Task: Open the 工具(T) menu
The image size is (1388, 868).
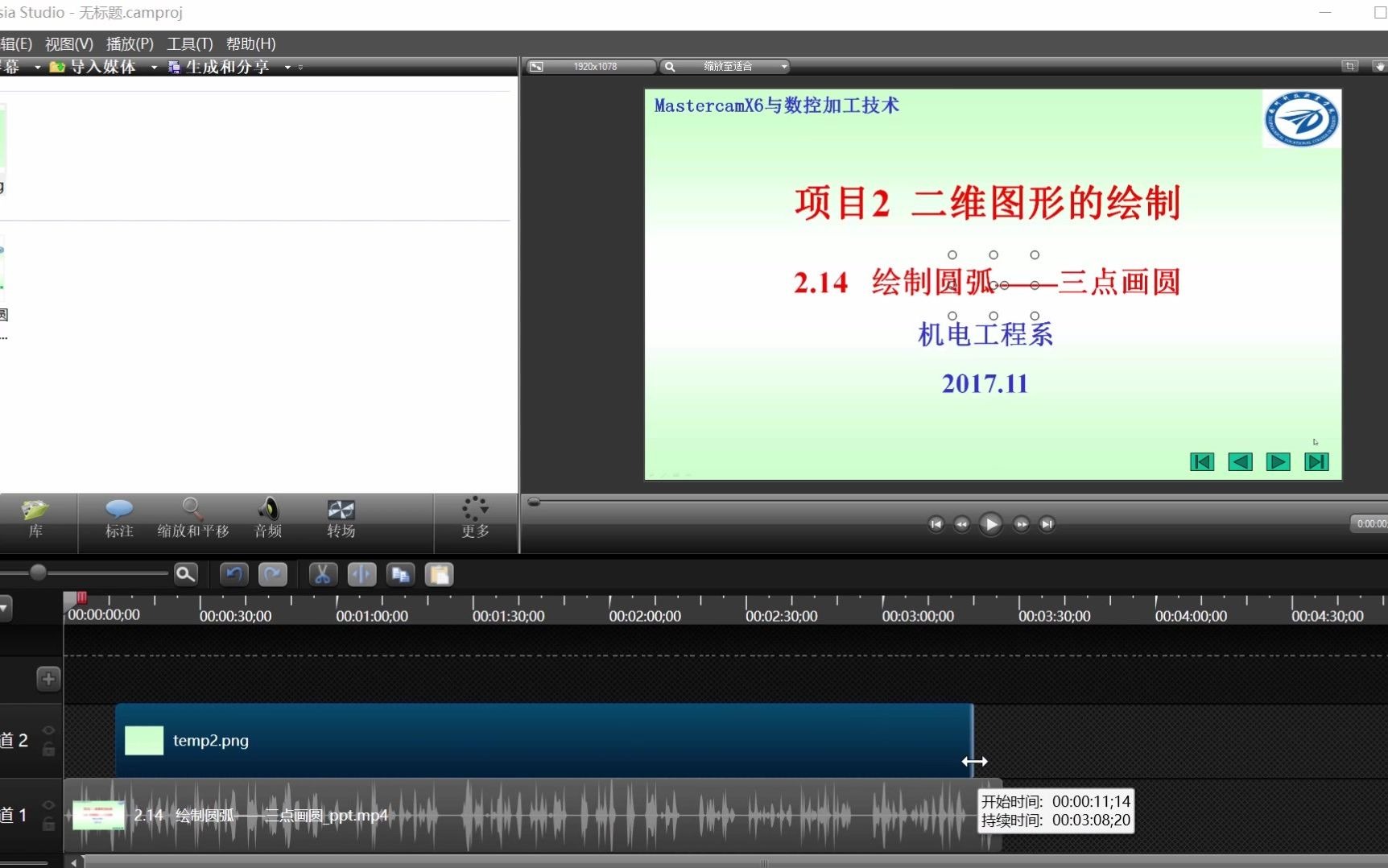Action: [190, 43]
